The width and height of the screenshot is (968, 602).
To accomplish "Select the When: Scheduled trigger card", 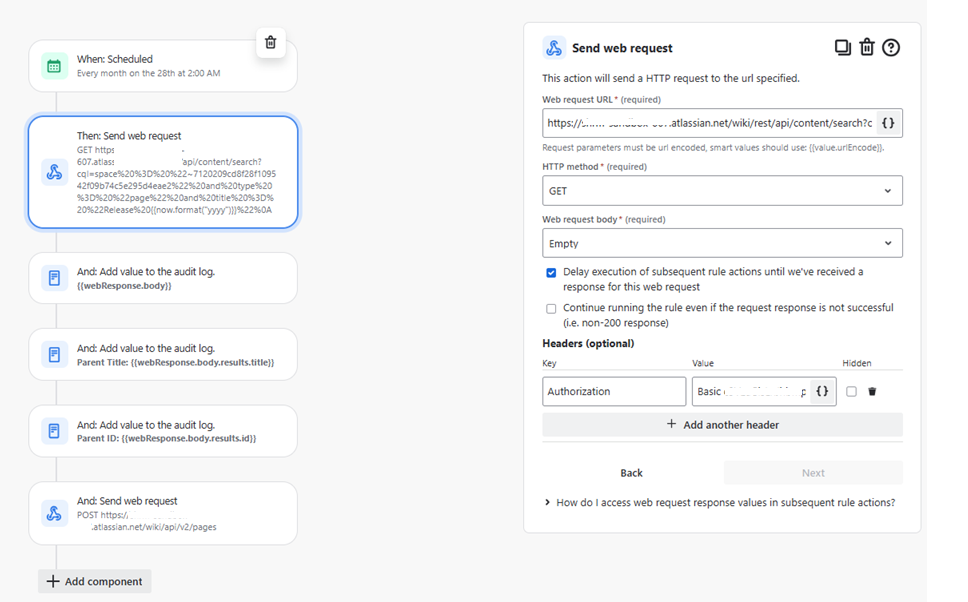I will 163,66.
